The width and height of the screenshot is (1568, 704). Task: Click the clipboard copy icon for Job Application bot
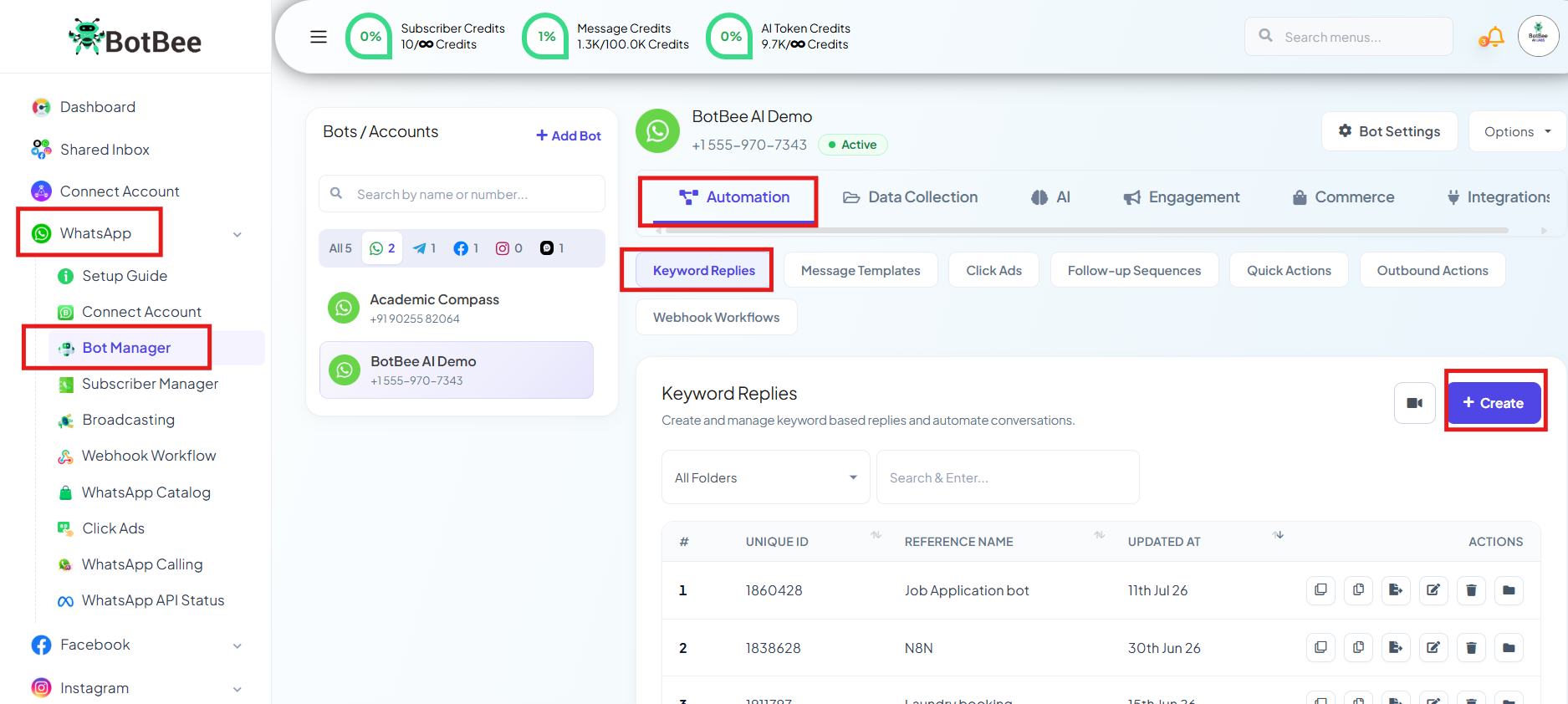1358,590
